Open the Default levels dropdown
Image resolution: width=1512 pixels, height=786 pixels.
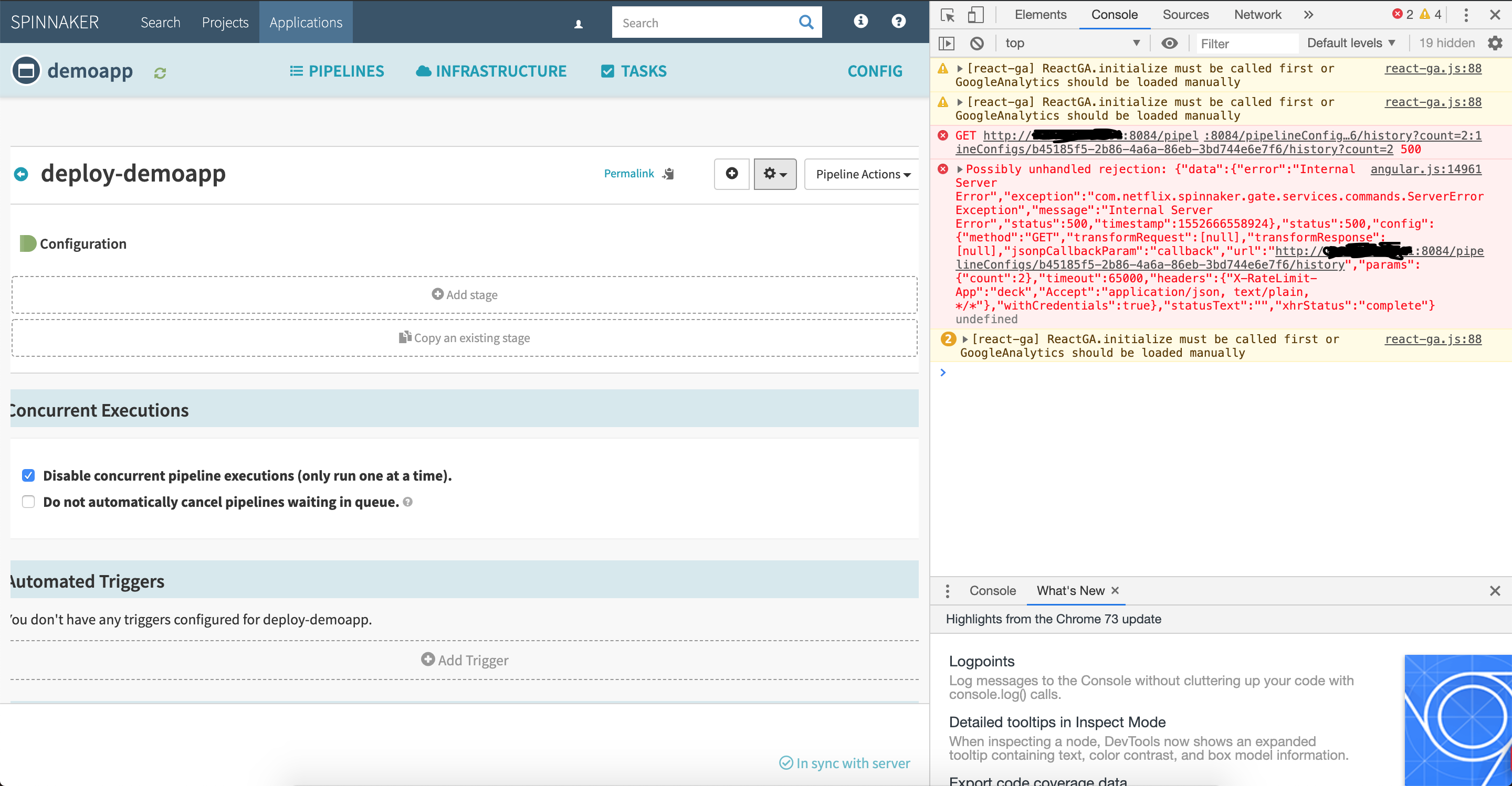1351,42
